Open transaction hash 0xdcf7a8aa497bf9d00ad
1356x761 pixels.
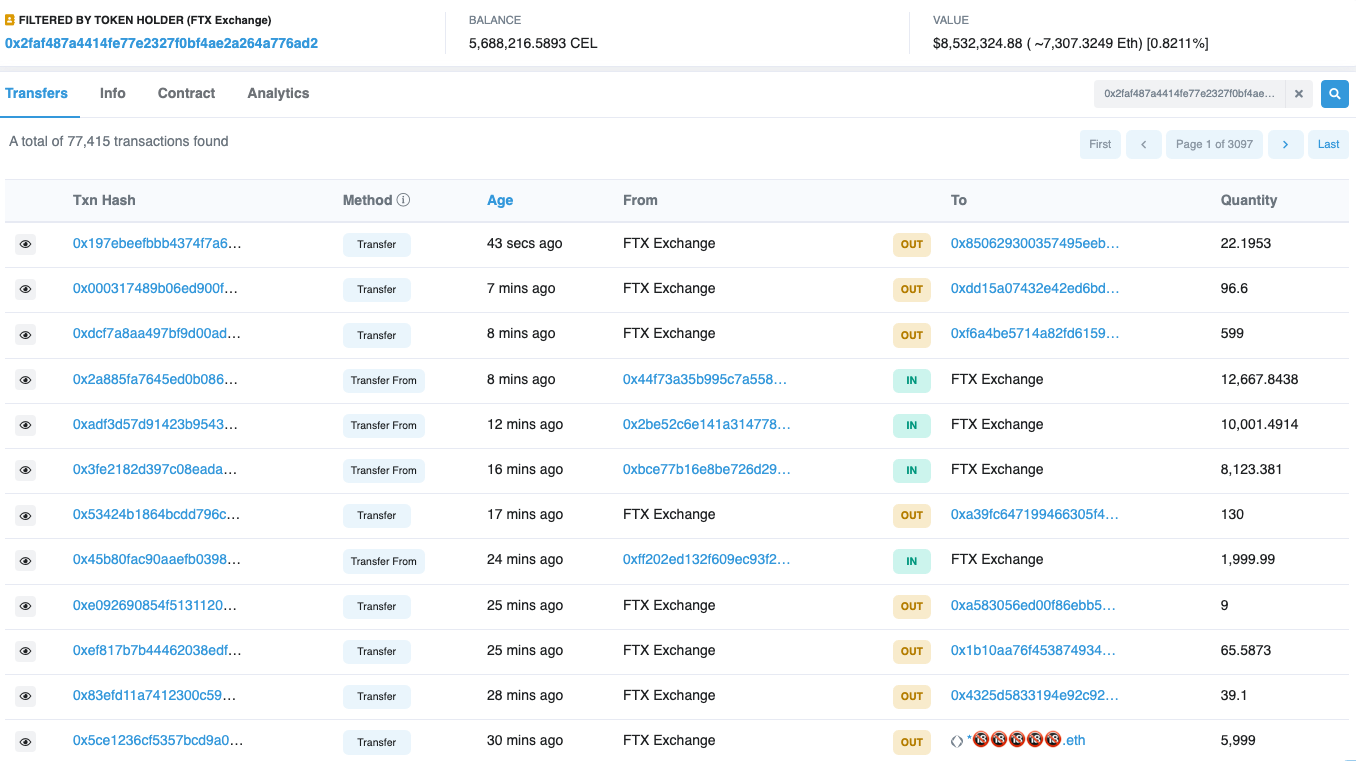tap(157, 333)
